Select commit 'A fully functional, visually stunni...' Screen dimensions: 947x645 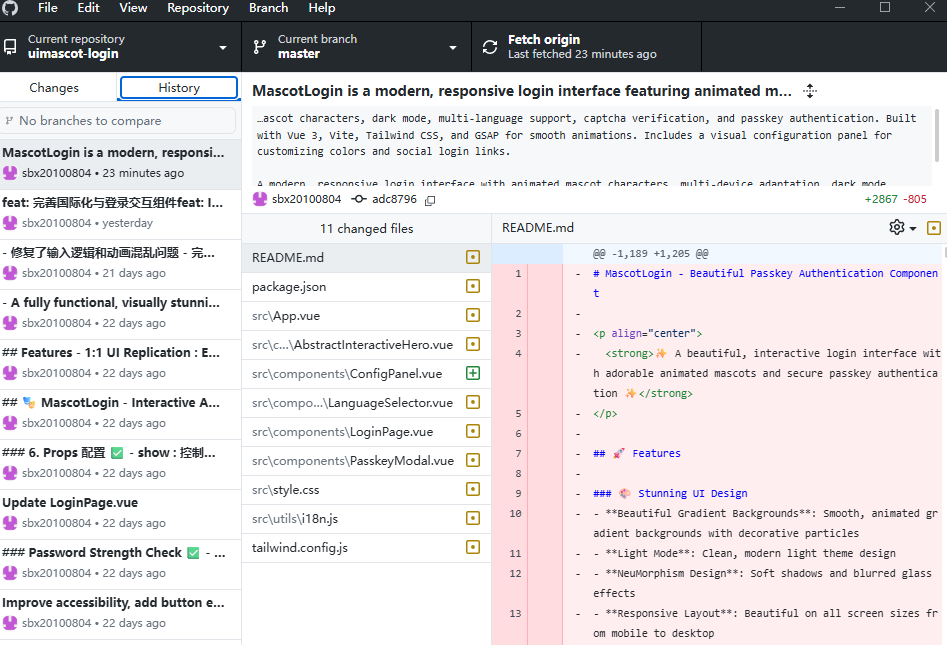[121, 314]
